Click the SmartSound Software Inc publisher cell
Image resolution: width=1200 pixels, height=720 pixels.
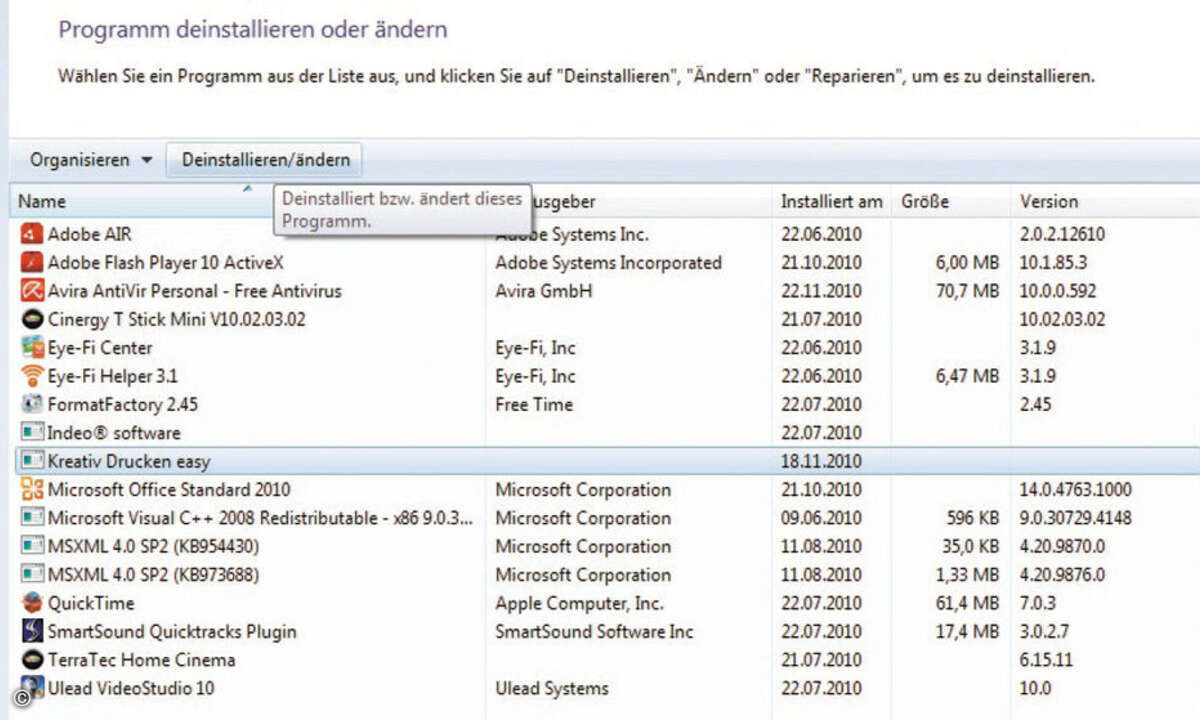[594, 631]
